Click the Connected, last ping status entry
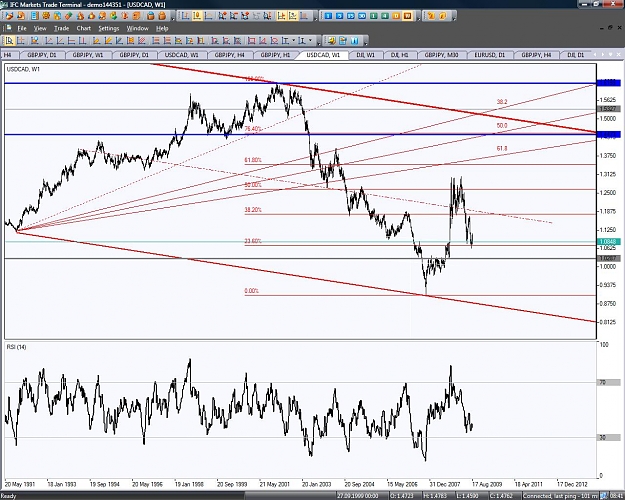The image size is (625, 500). point(560,496)
